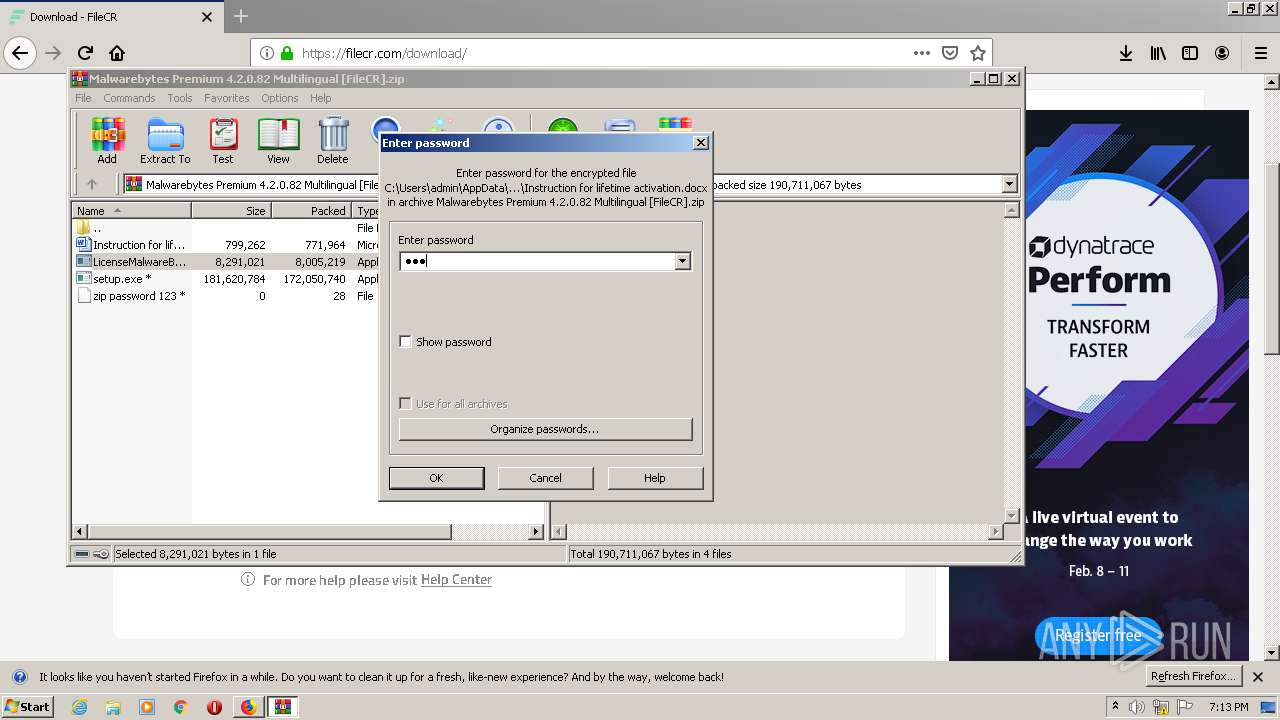This screenshot has height=720, width=1280.
Task: Open the Commands menu
Action: point(129,98)
